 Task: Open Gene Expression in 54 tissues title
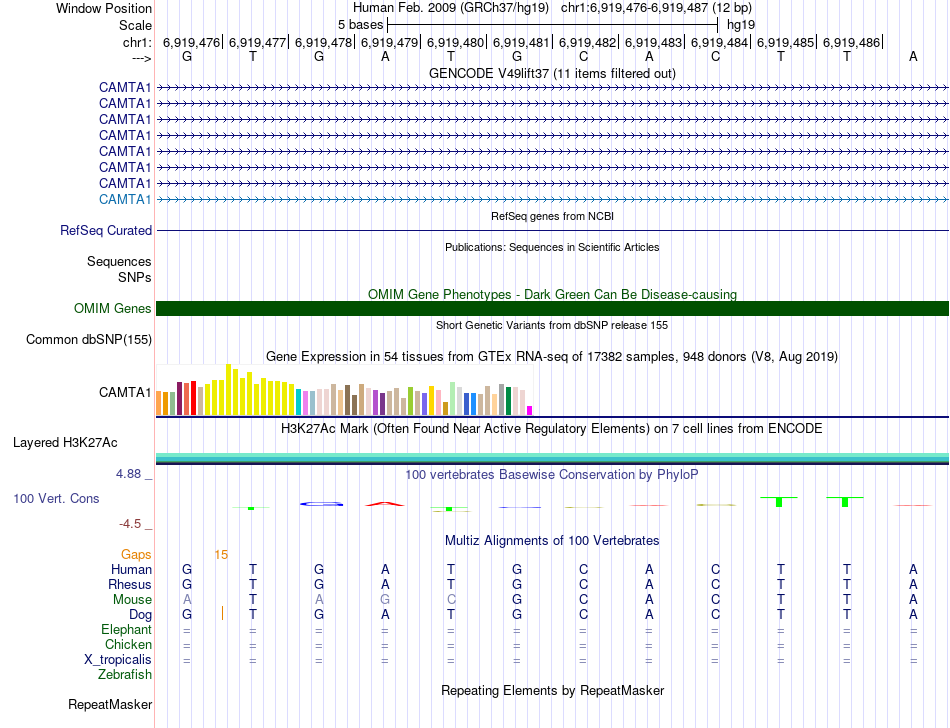[552, 357]
